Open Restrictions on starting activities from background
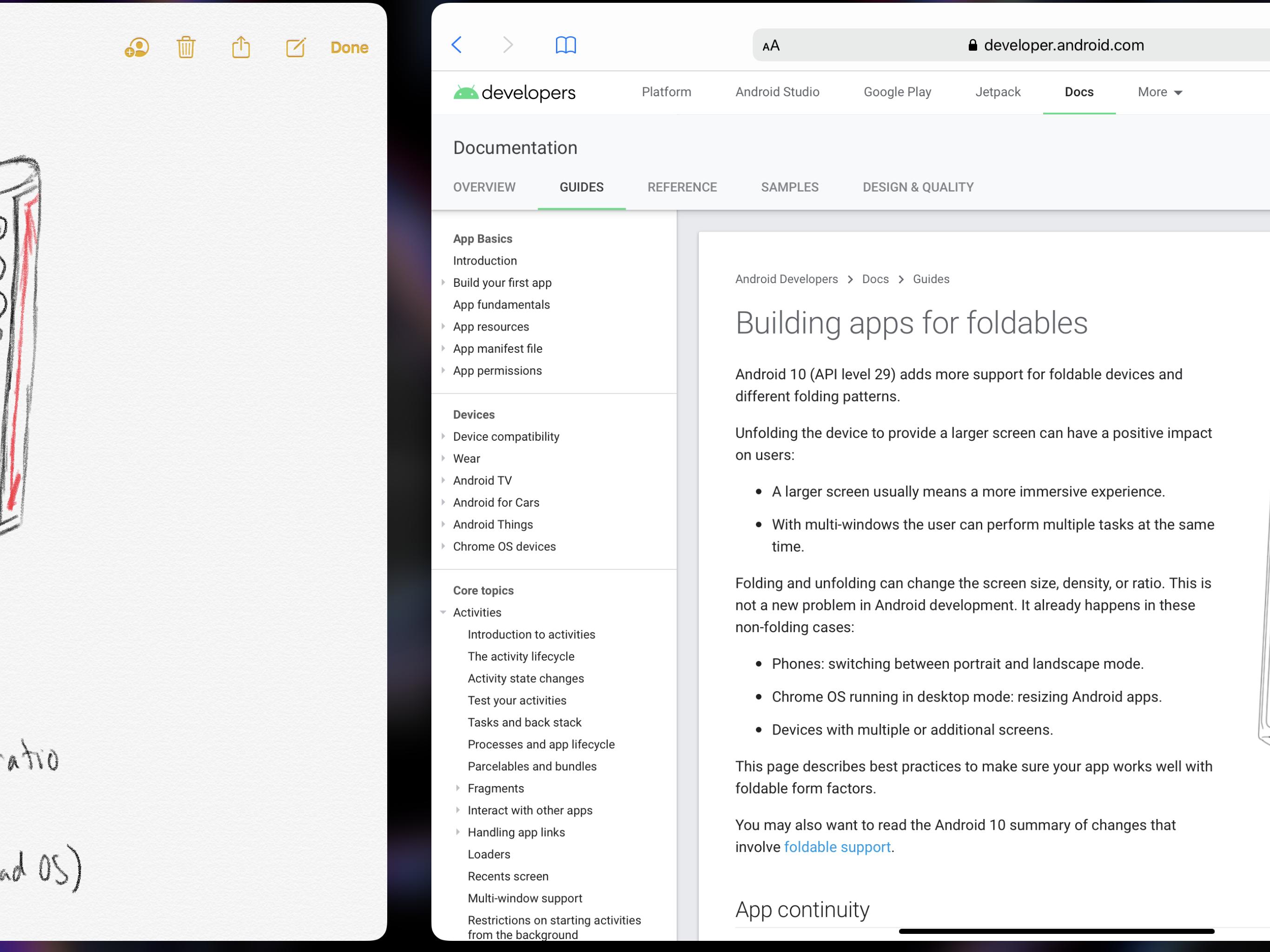Image resolution: width=1270 pixels, height=952 pixels. [554, 927]
